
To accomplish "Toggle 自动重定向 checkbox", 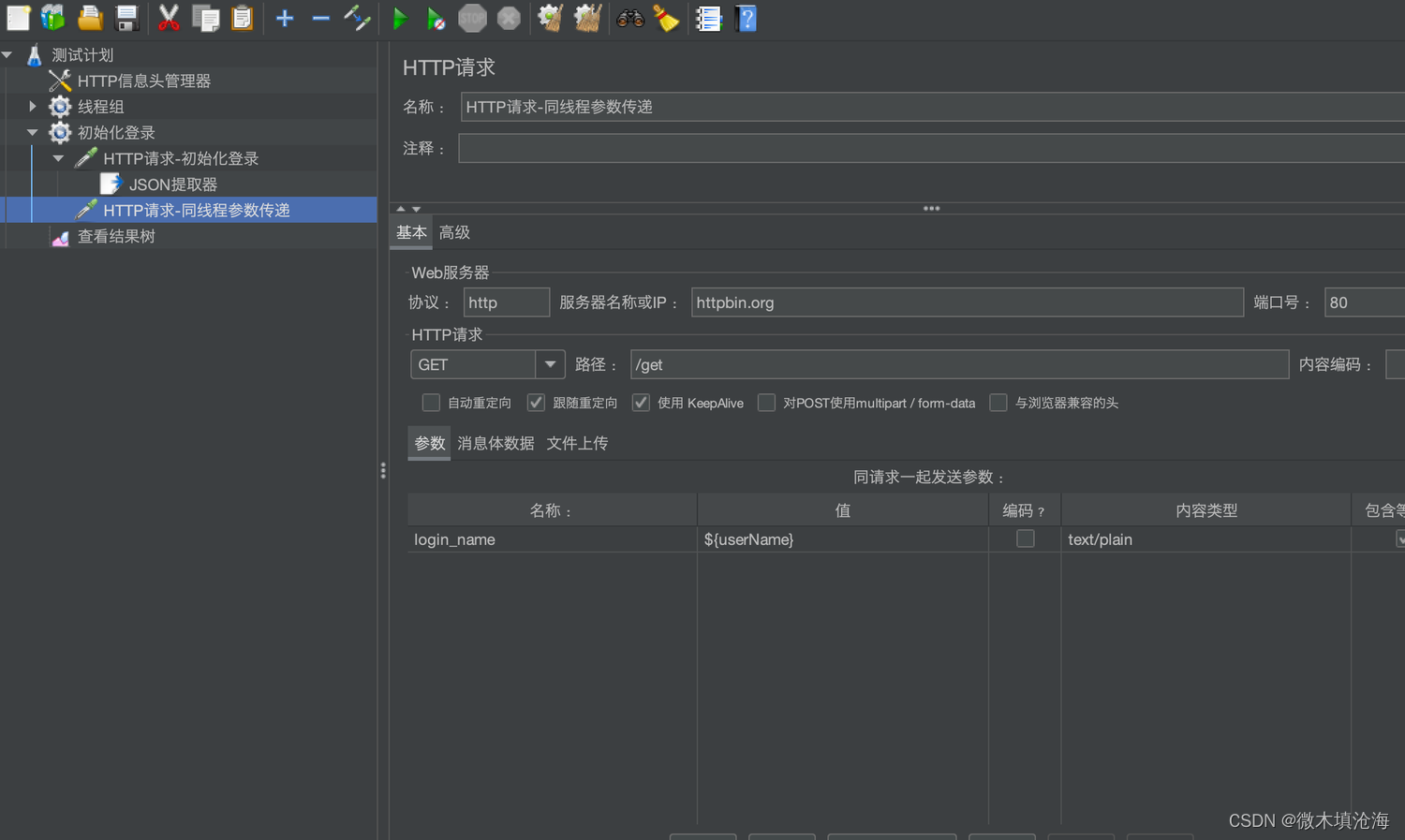I will pos(431,403).
